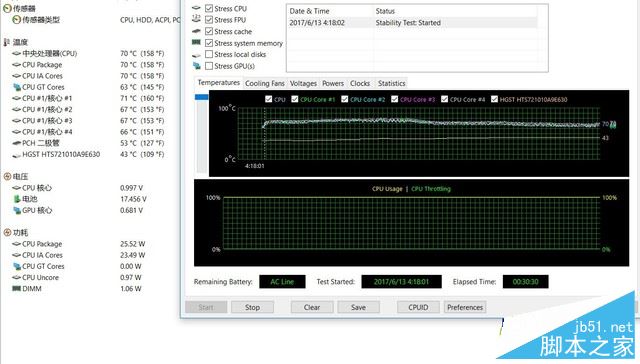Click the CPU icon beside Stress CPU
Screen dimensions: 640x364
(x=196, y=8)
